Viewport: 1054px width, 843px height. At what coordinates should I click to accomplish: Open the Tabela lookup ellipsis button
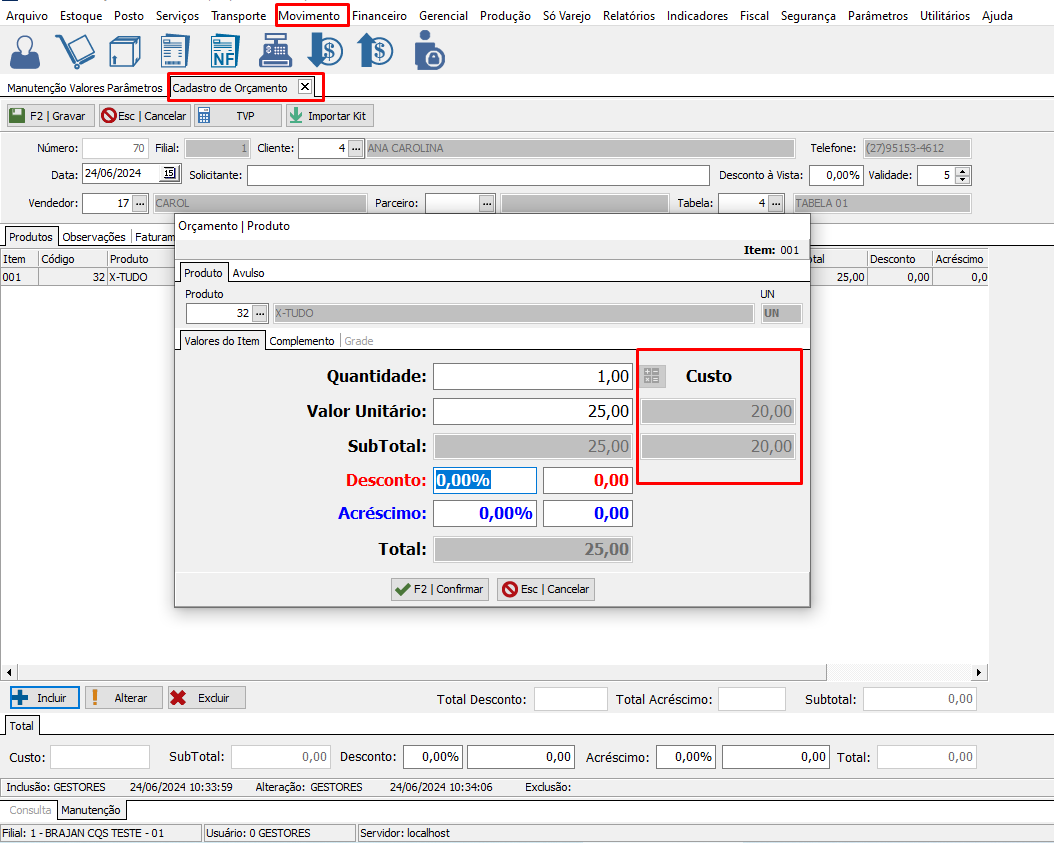click(775, 203)
